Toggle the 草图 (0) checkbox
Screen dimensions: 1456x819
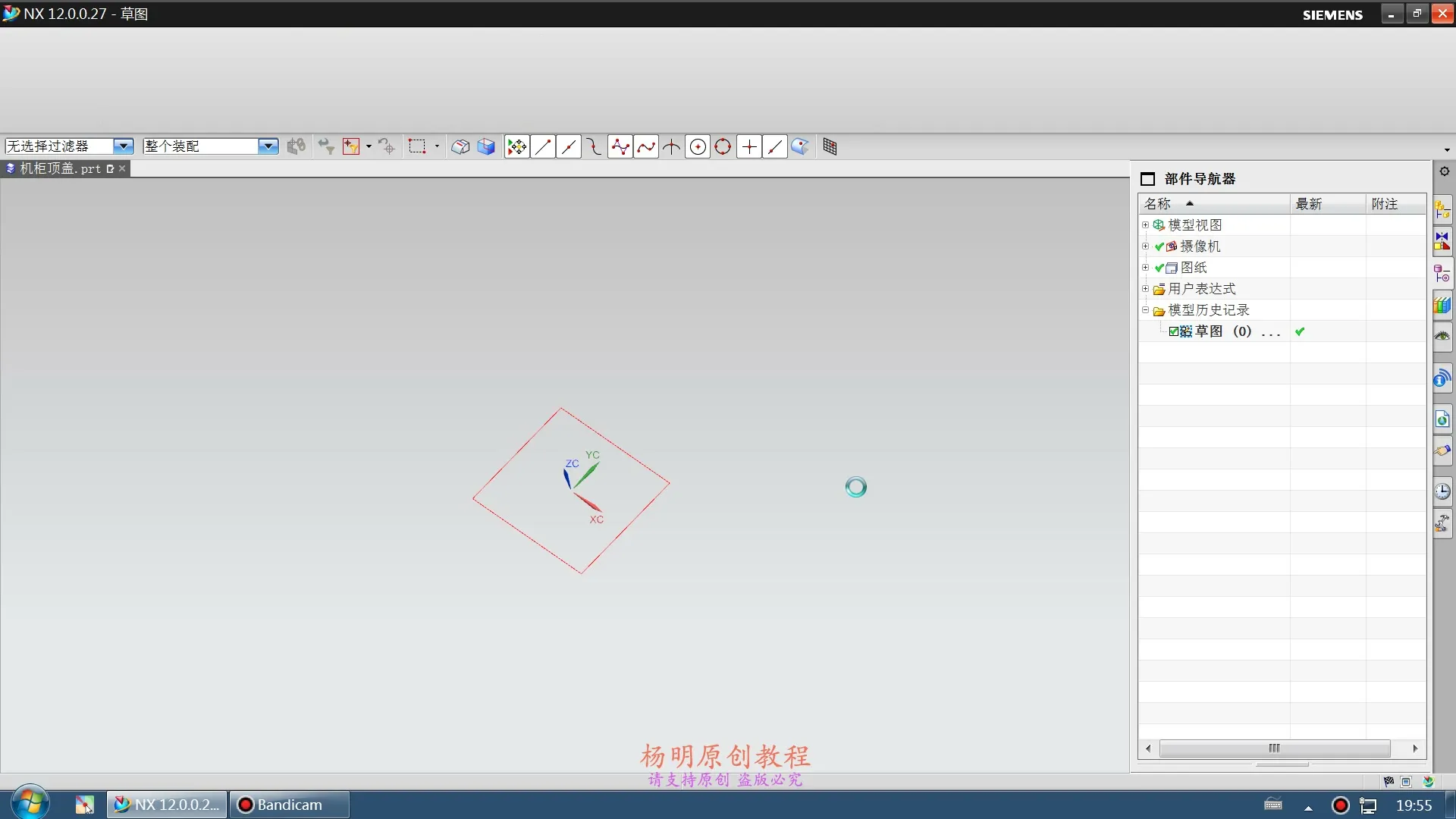1175,331
